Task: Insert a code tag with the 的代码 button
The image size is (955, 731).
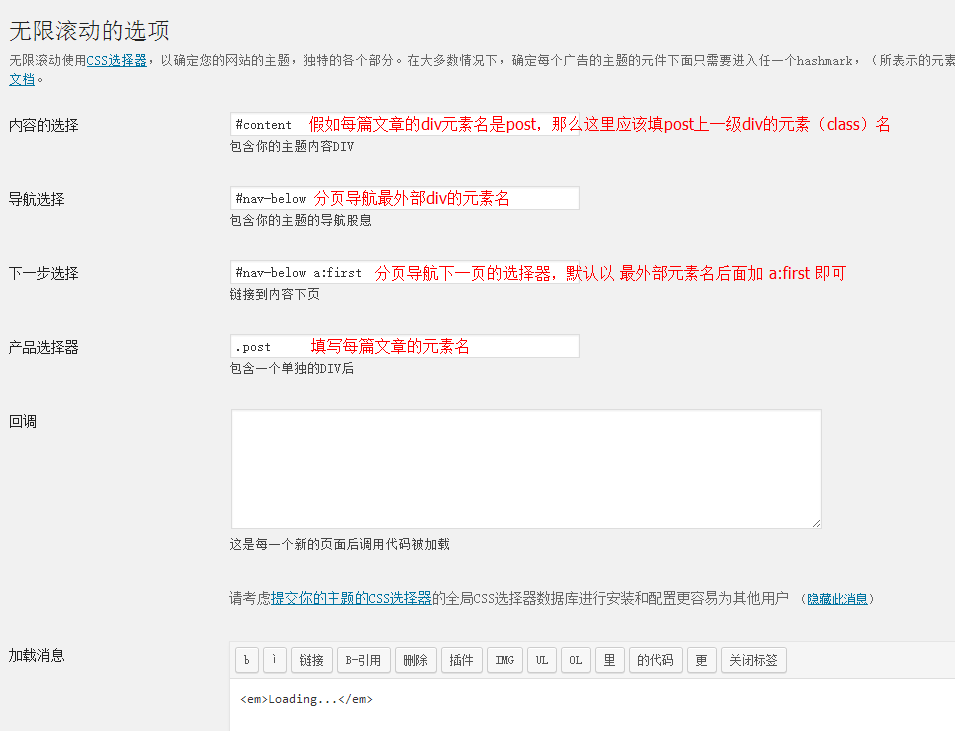Action: pyautogui.click(x=655, y=660)
